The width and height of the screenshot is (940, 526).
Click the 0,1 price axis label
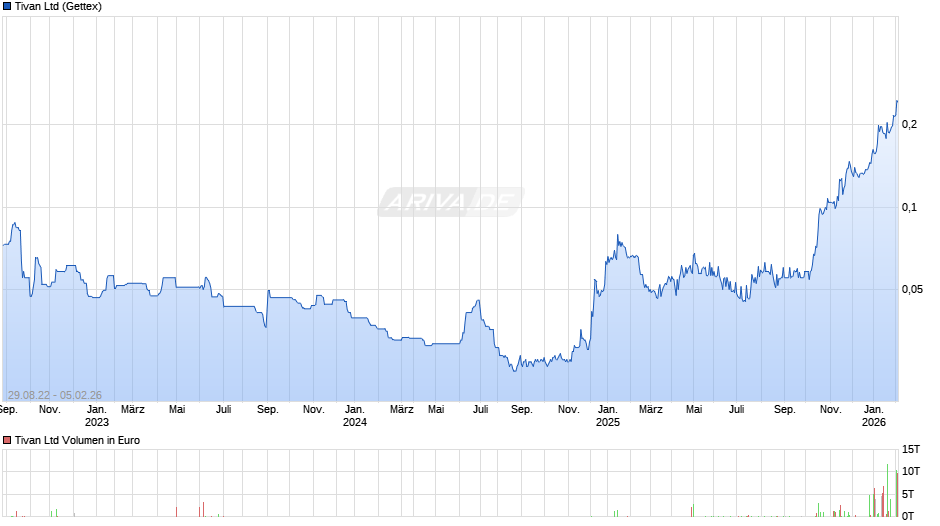[909, 208]
